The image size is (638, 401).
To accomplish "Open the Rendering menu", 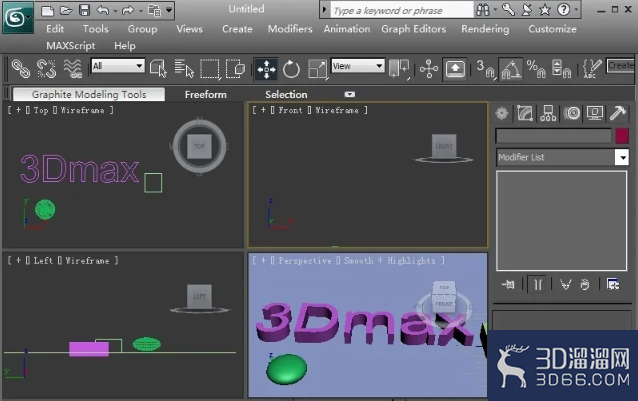I will pos(485,29).
